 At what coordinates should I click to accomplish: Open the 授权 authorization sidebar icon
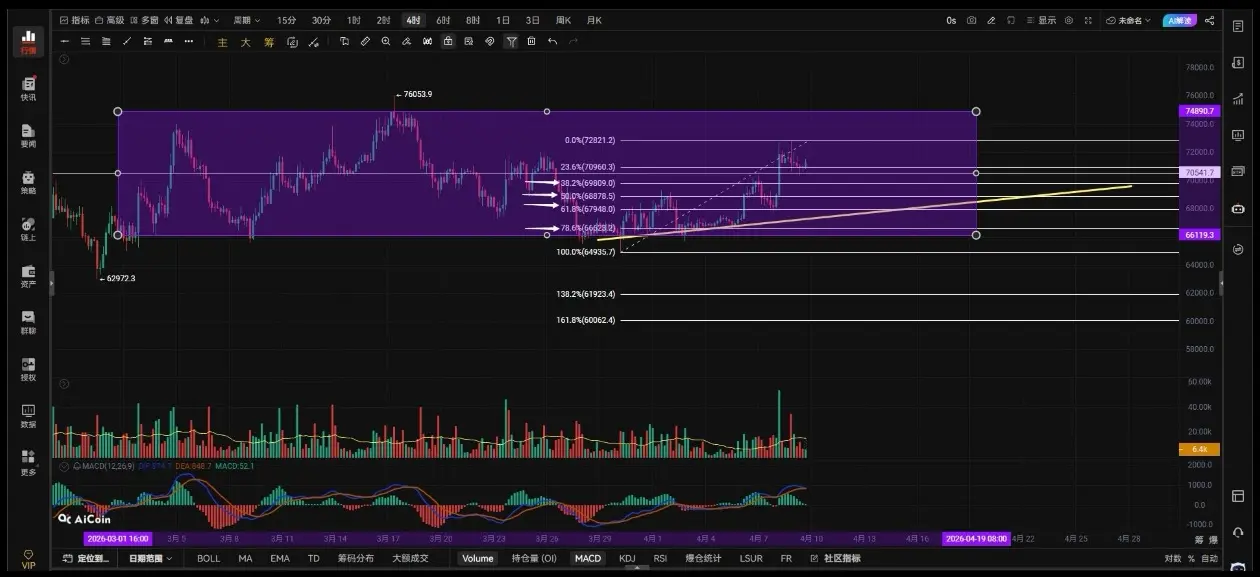[28, 369]
